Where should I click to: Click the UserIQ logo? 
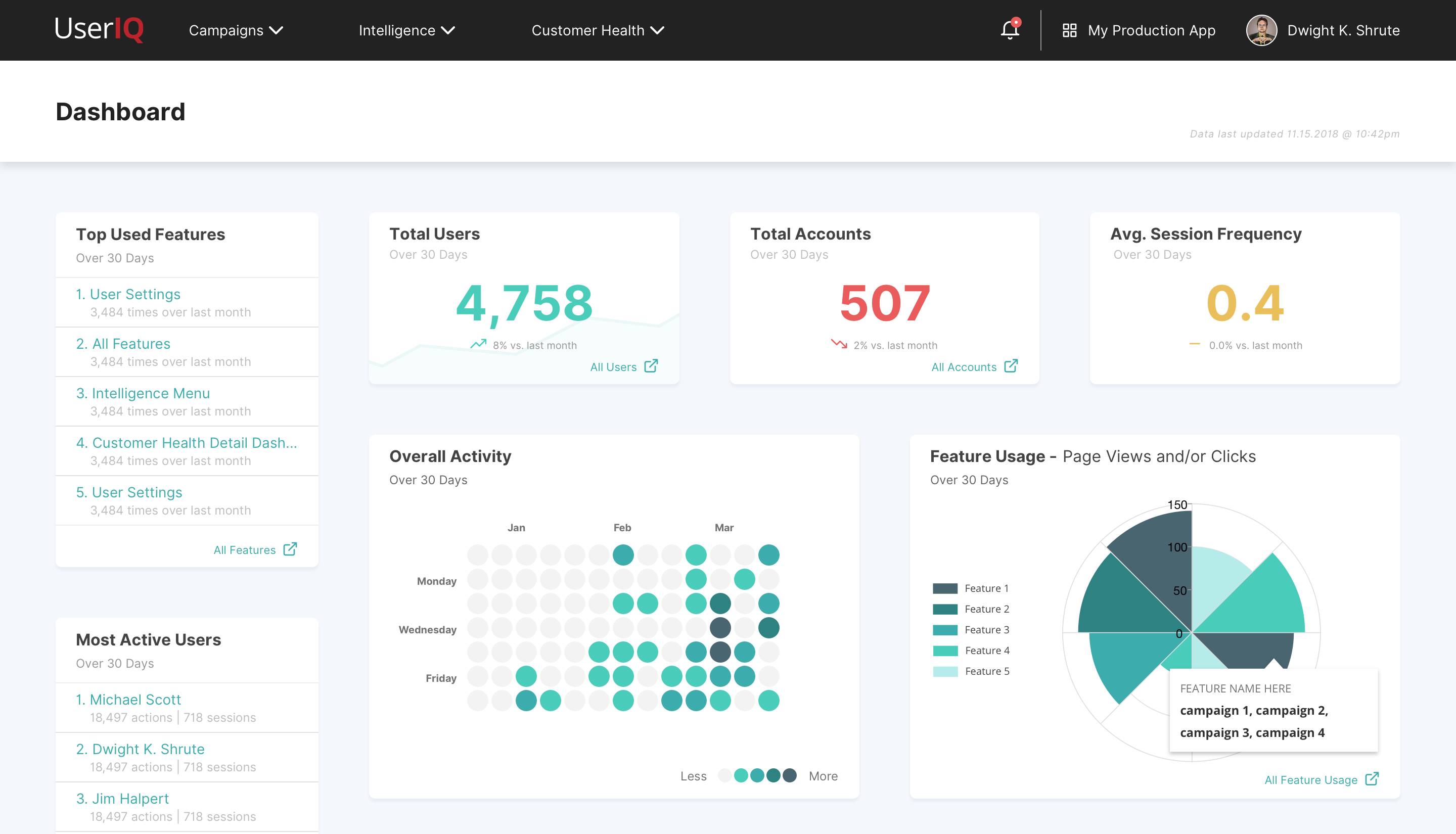(x=99, y=29)
